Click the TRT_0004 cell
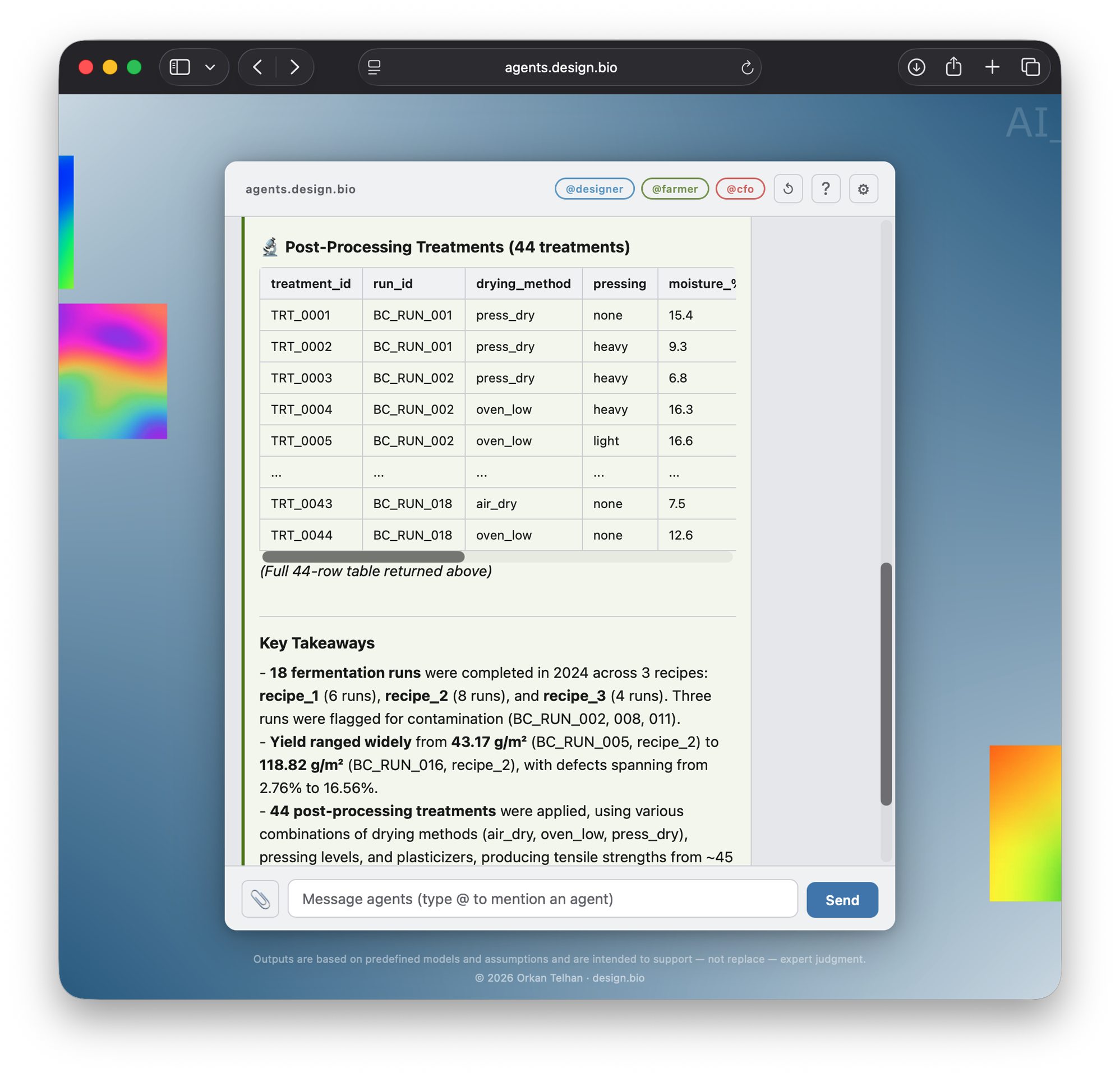1120x1077 pixels. (x=311, y=409)
